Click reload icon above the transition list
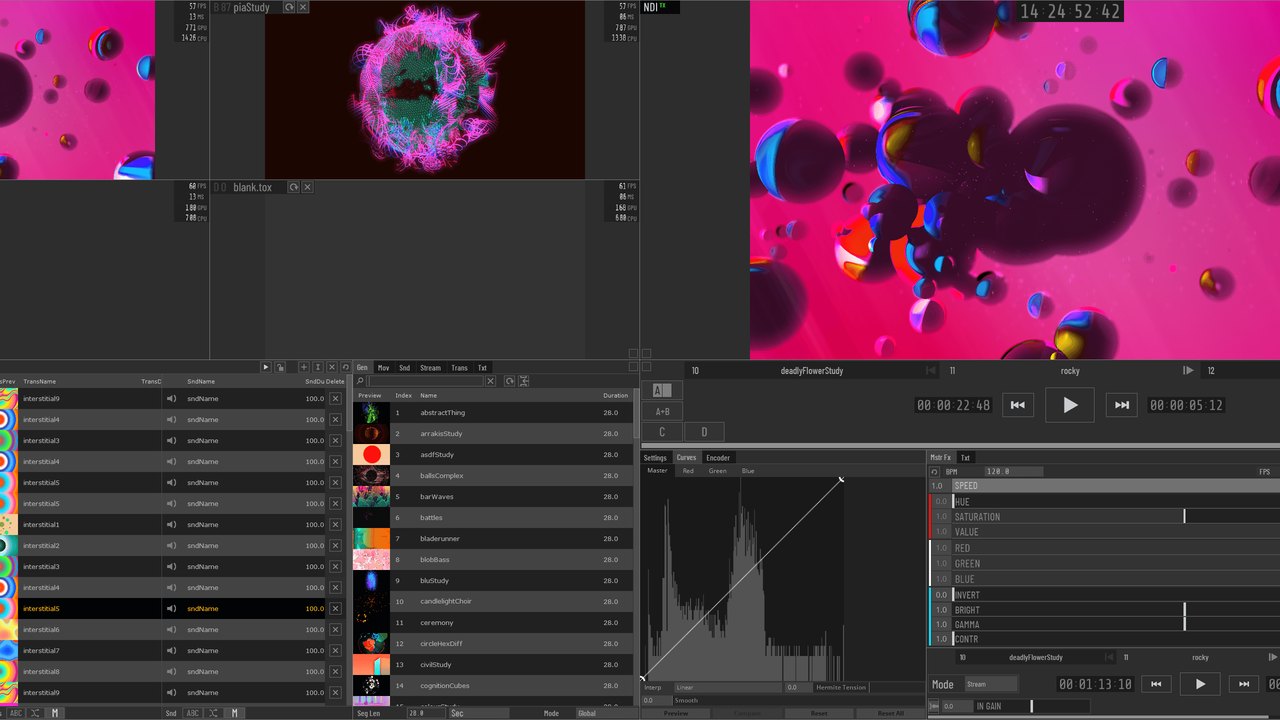The width and height of the screenshot is (1280, 720). pyautogui.click(x=346, y=368)
